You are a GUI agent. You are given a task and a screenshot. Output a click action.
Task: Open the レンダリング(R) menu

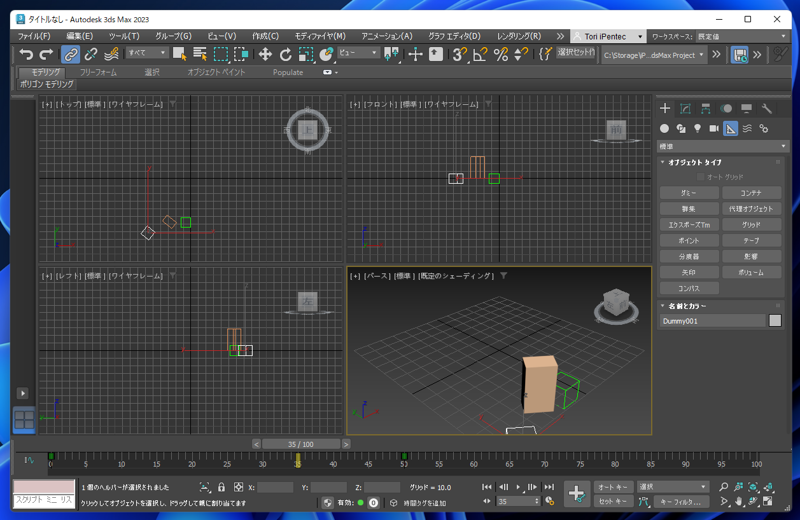click(519, 36)
